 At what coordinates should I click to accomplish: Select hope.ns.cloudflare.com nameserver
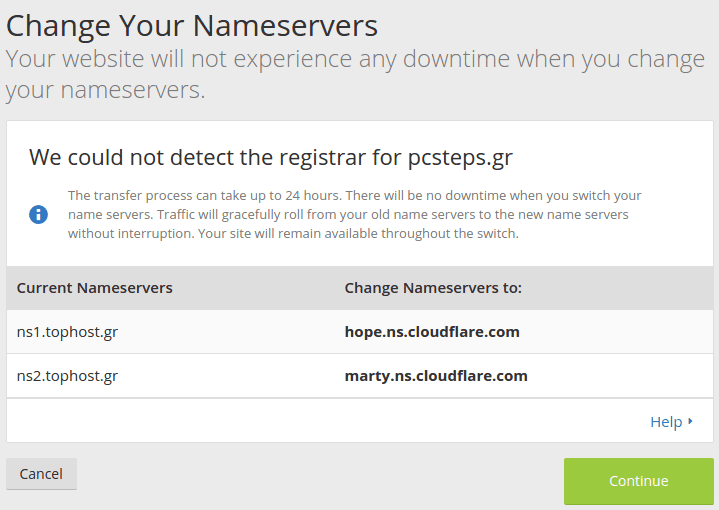coord(432,332)
